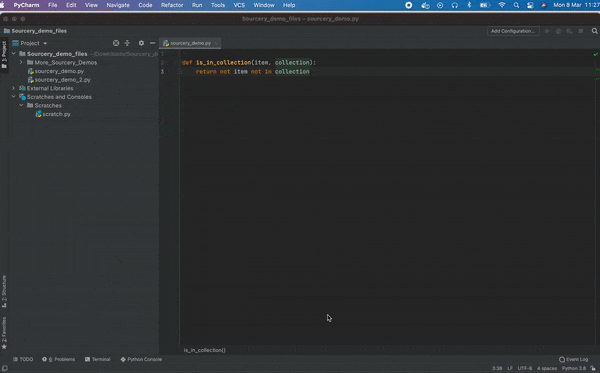
Task: Open the Event Log
Action: coord(573,359)
